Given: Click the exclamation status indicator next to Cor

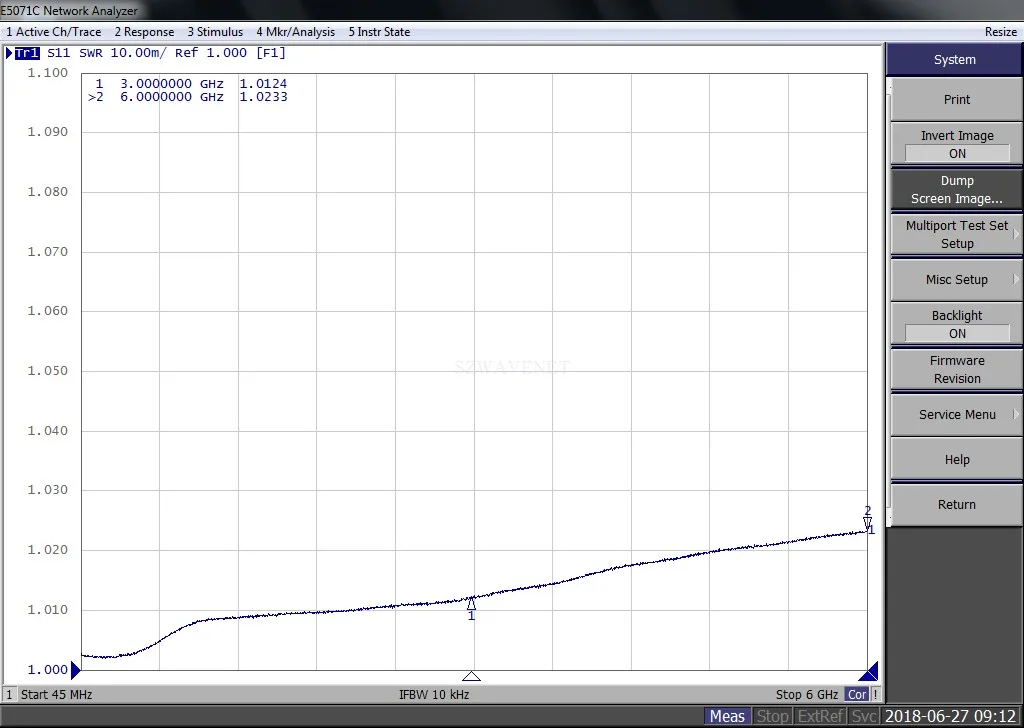Looking at the screenshot, I should click(x=876, y=694).
